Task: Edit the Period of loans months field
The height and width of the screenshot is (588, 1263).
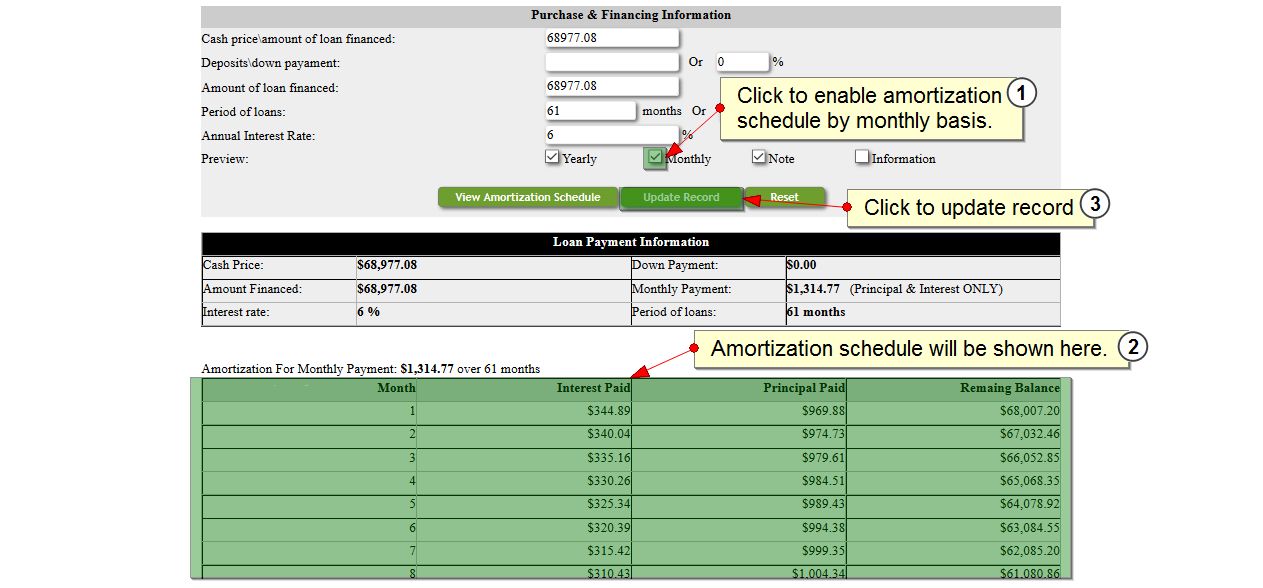Action: (590, 110)
